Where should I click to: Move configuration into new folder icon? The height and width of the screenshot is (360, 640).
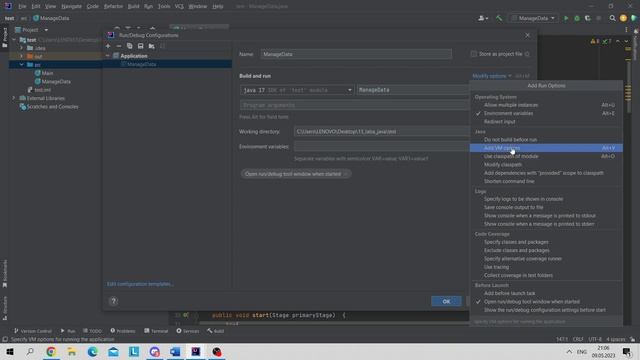coord(151,46)
